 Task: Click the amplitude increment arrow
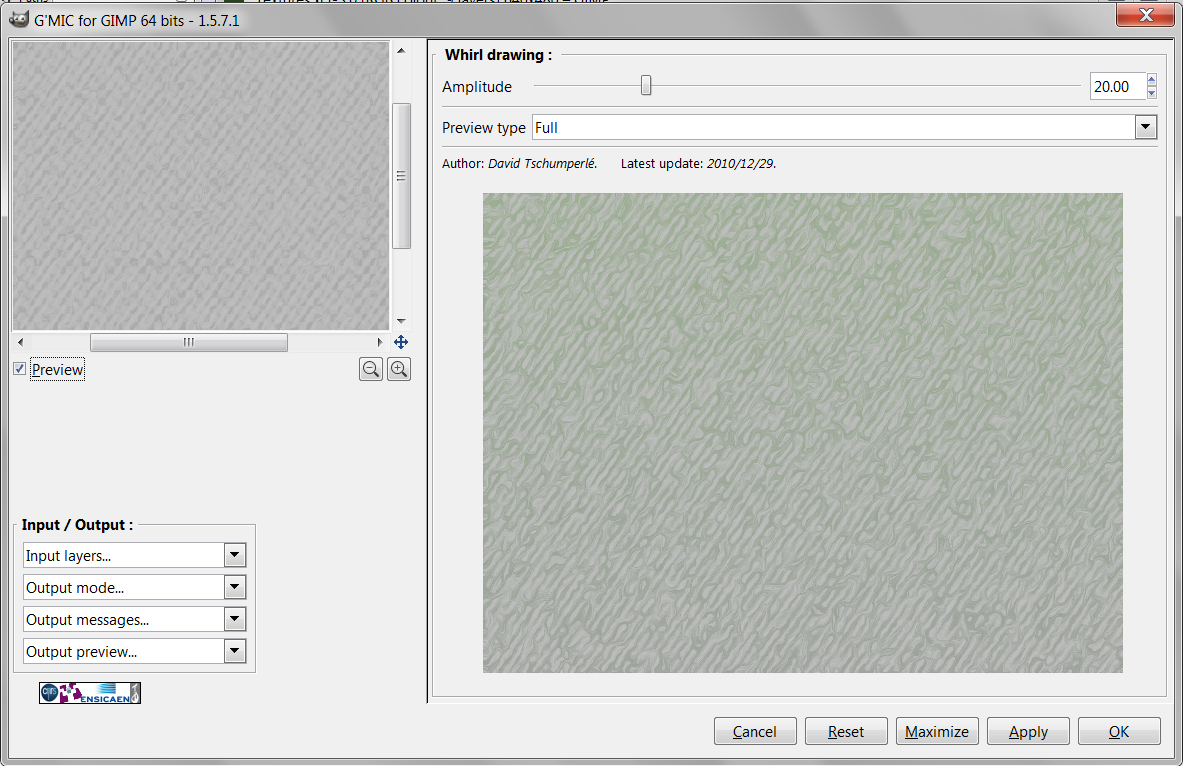click(x=1150, y=80)
